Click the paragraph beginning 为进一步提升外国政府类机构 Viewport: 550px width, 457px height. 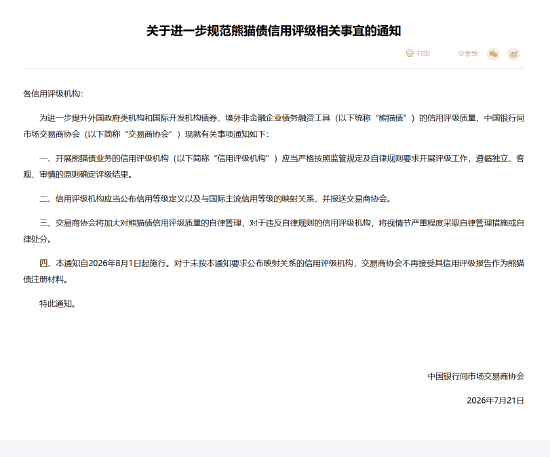click(274, 126)
